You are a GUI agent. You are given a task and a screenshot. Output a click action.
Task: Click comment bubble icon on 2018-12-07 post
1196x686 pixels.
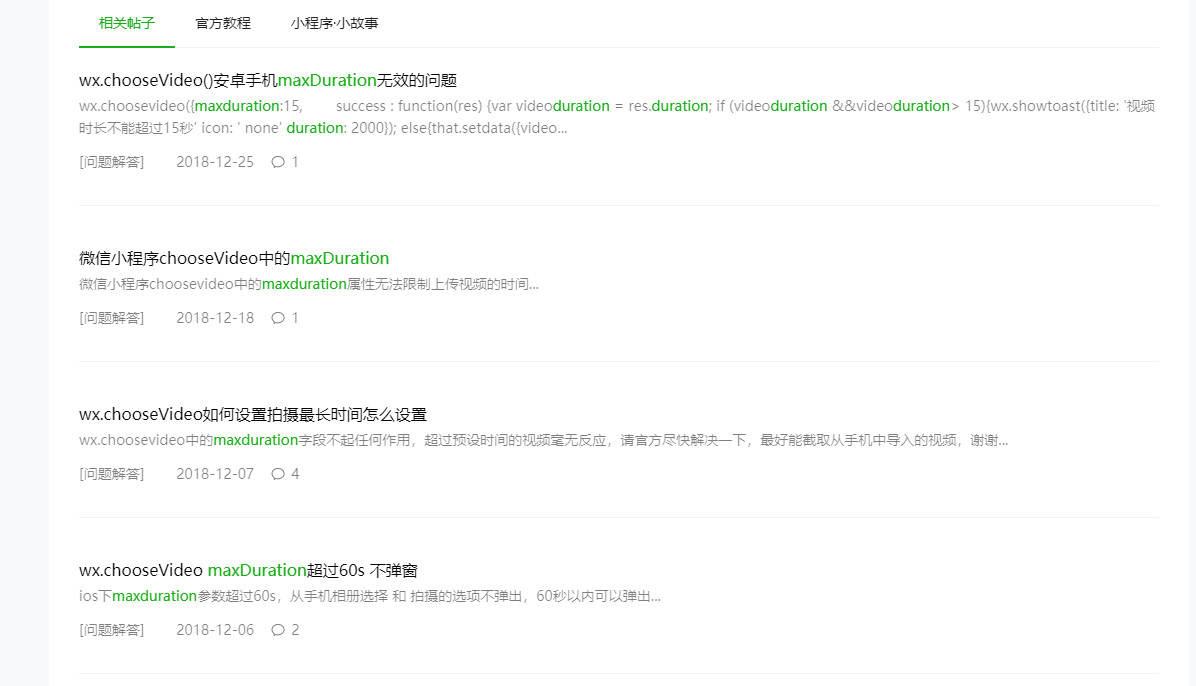tap(278, 474)
